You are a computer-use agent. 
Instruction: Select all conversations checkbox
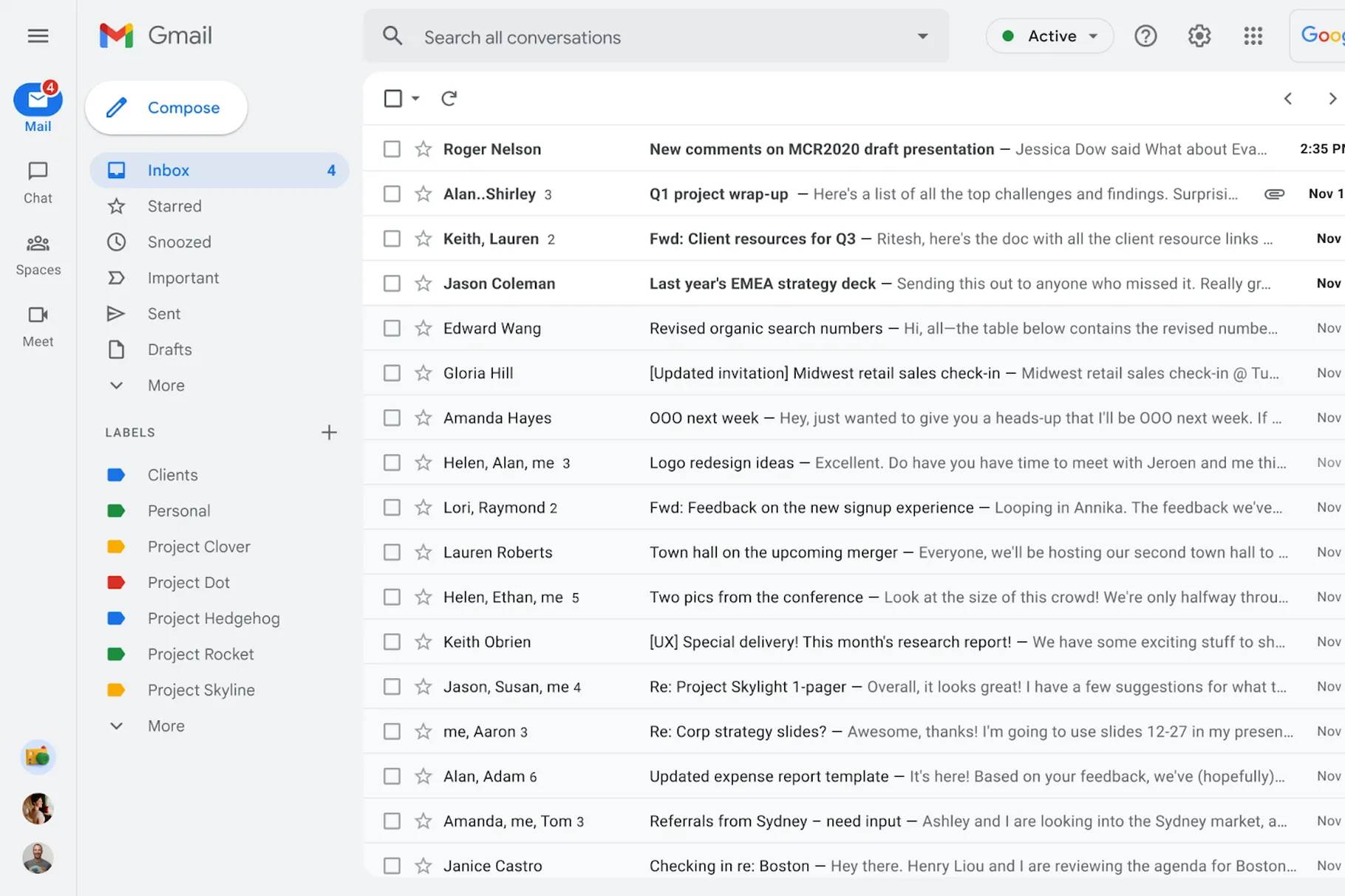[x=392, y=98]
